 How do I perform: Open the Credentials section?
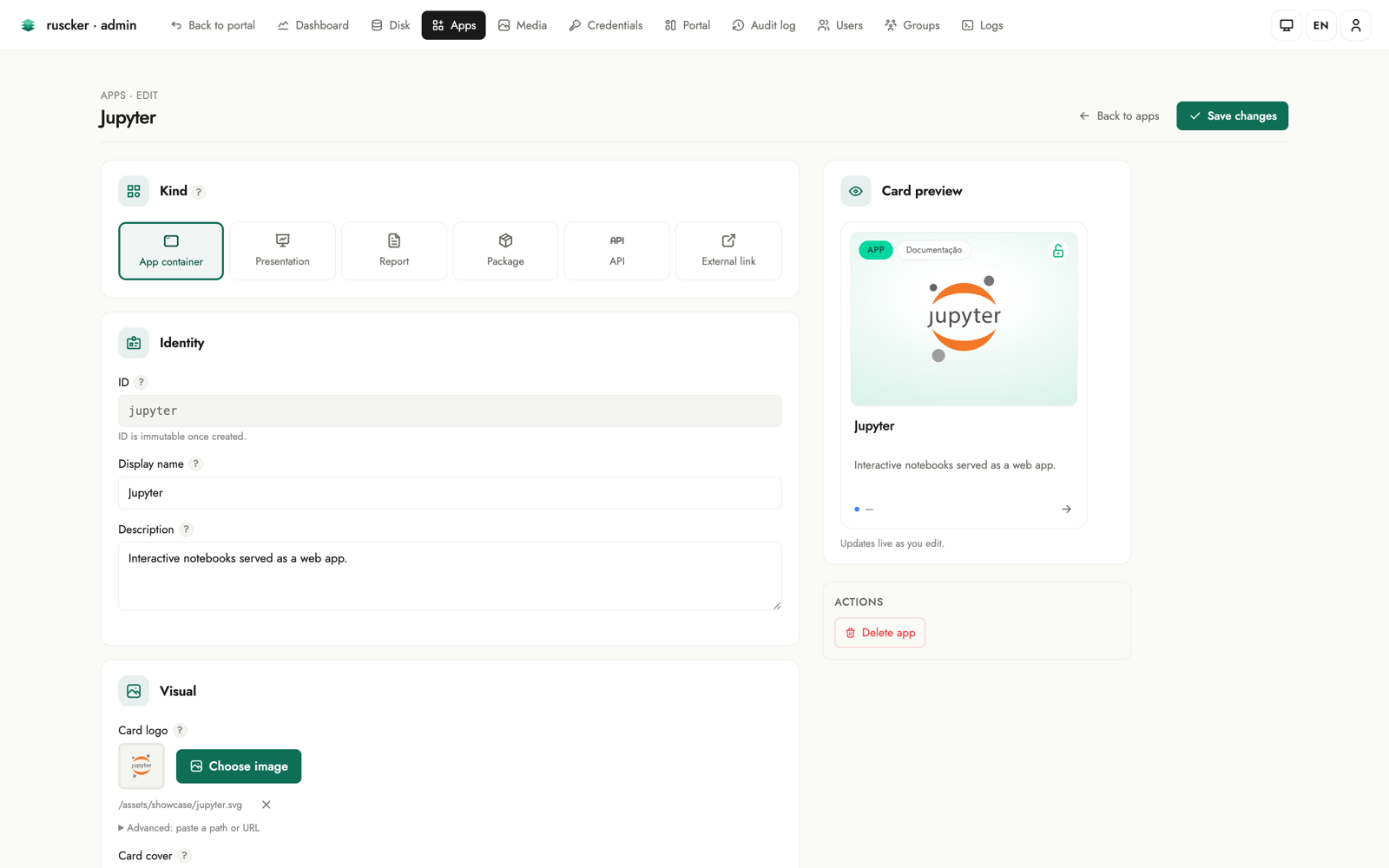(606, 25)
